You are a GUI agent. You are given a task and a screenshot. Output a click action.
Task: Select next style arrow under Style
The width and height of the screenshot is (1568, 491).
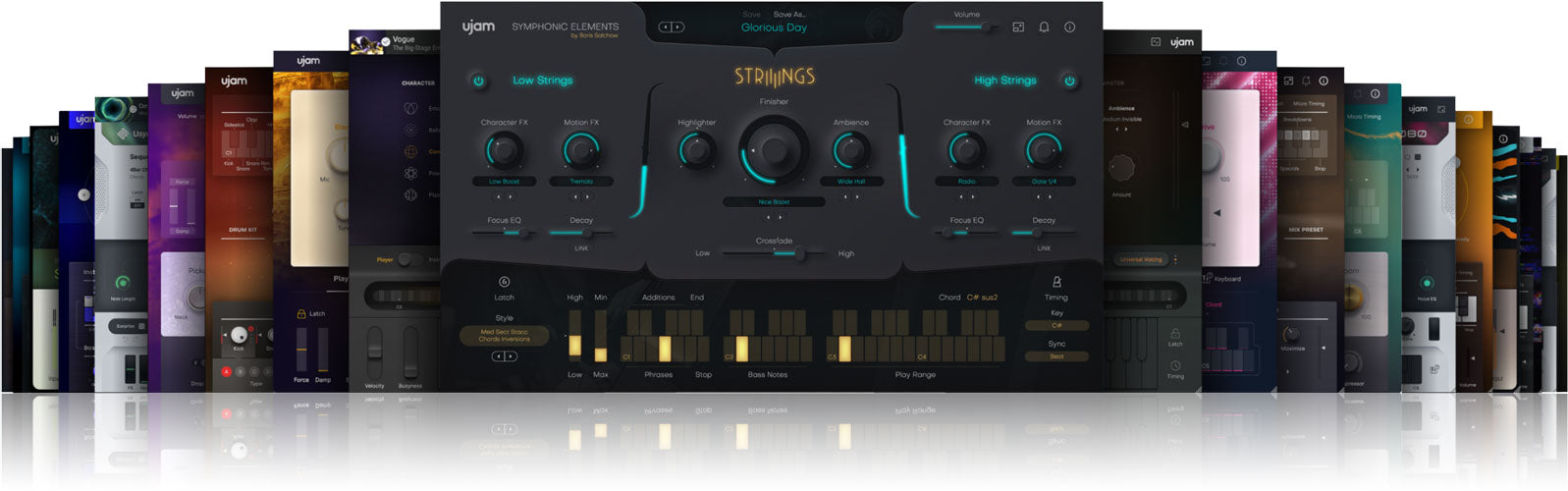pyautogui.click(x=511, y=356)
